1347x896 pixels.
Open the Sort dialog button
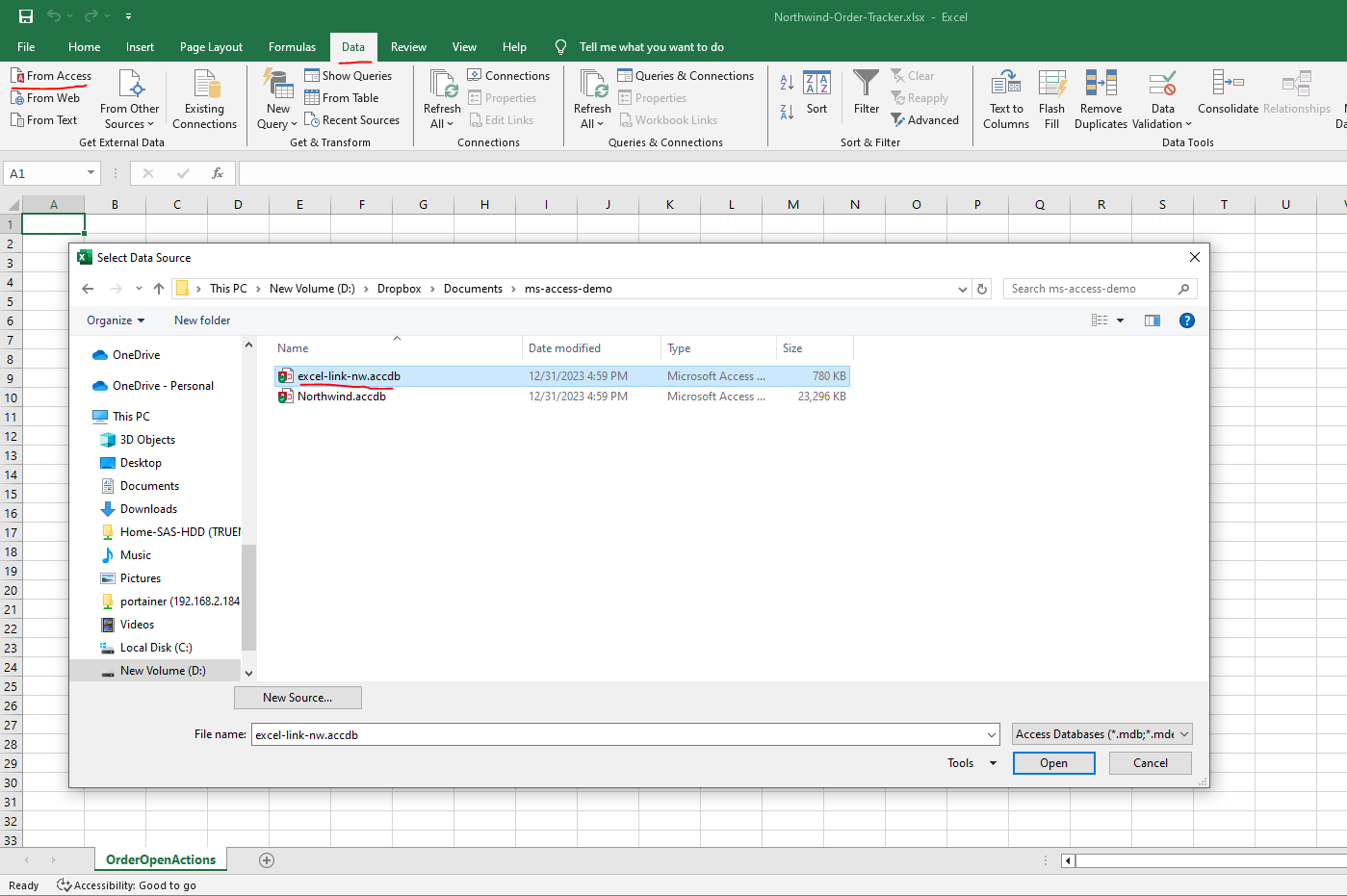[x=816, y=93]
